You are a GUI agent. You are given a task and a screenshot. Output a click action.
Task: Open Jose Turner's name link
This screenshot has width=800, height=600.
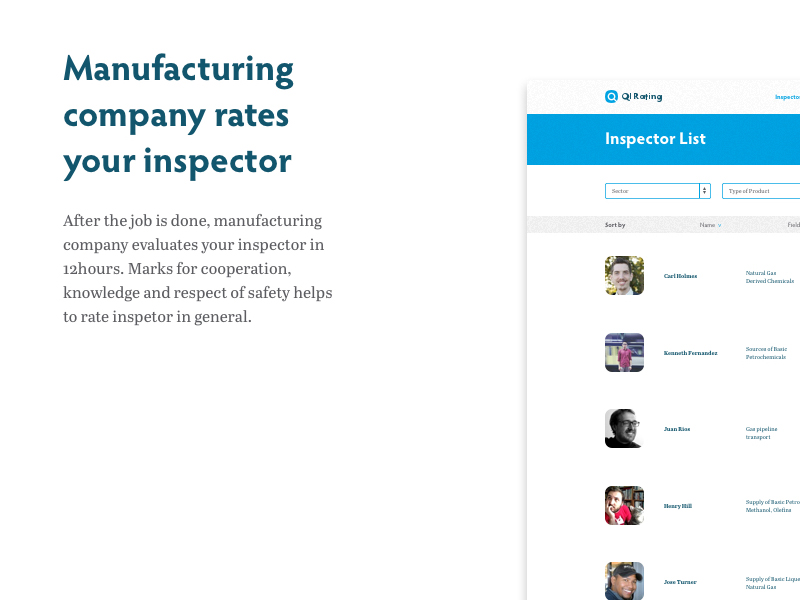coord(680,582)
